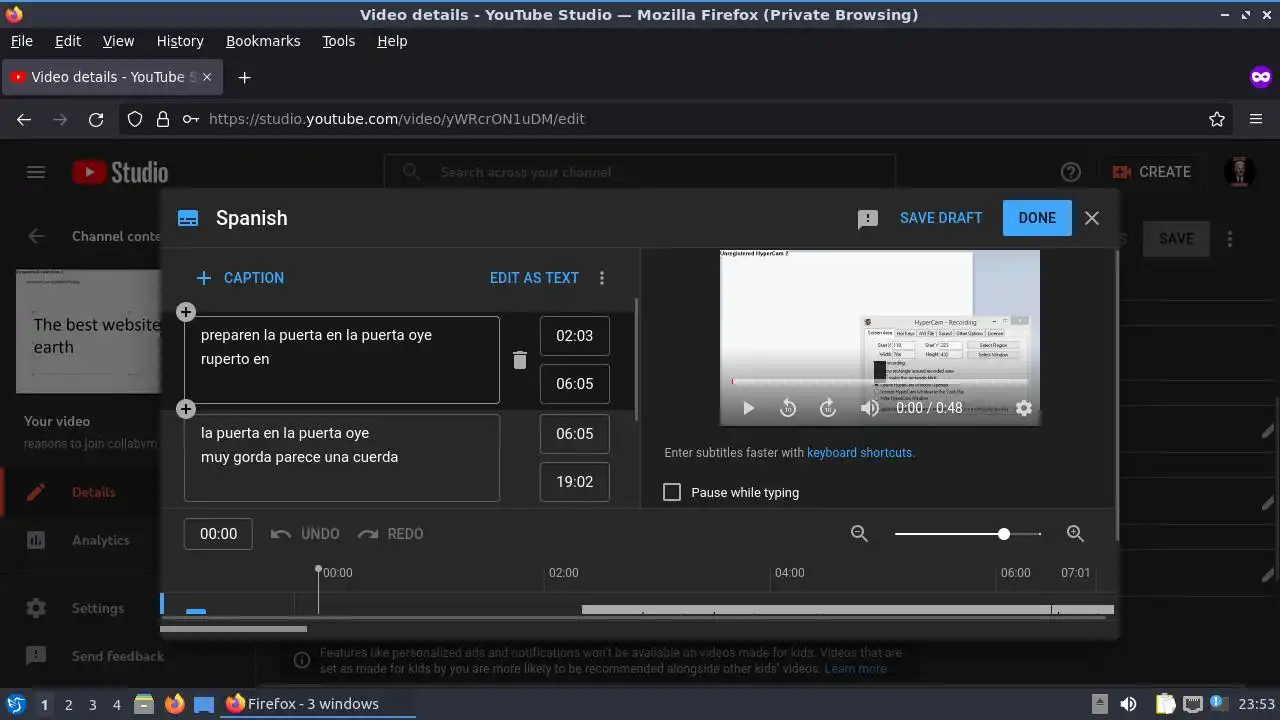
Task: Click the REDO button
Action: pyautogui.click(x=391, y=534)
